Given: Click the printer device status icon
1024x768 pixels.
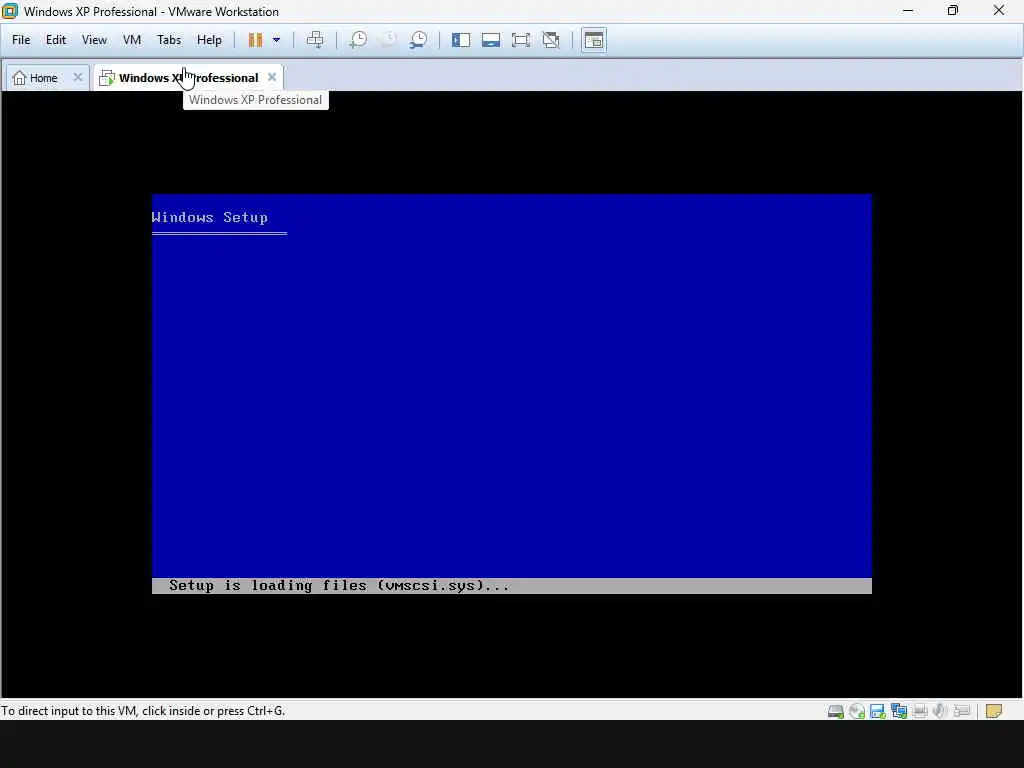Looking at the screenshot, I should (x=920, y=711).
